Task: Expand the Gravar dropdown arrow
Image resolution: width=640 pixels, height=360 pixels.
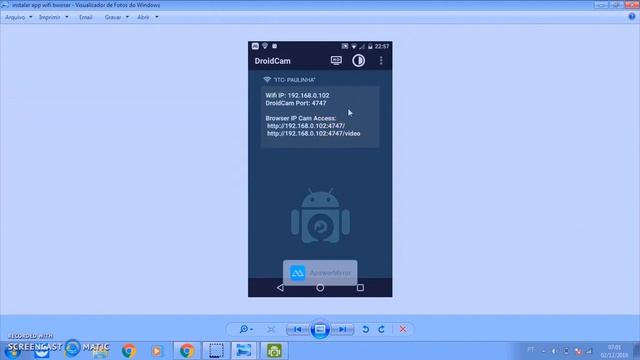Action: click(127, 17)
